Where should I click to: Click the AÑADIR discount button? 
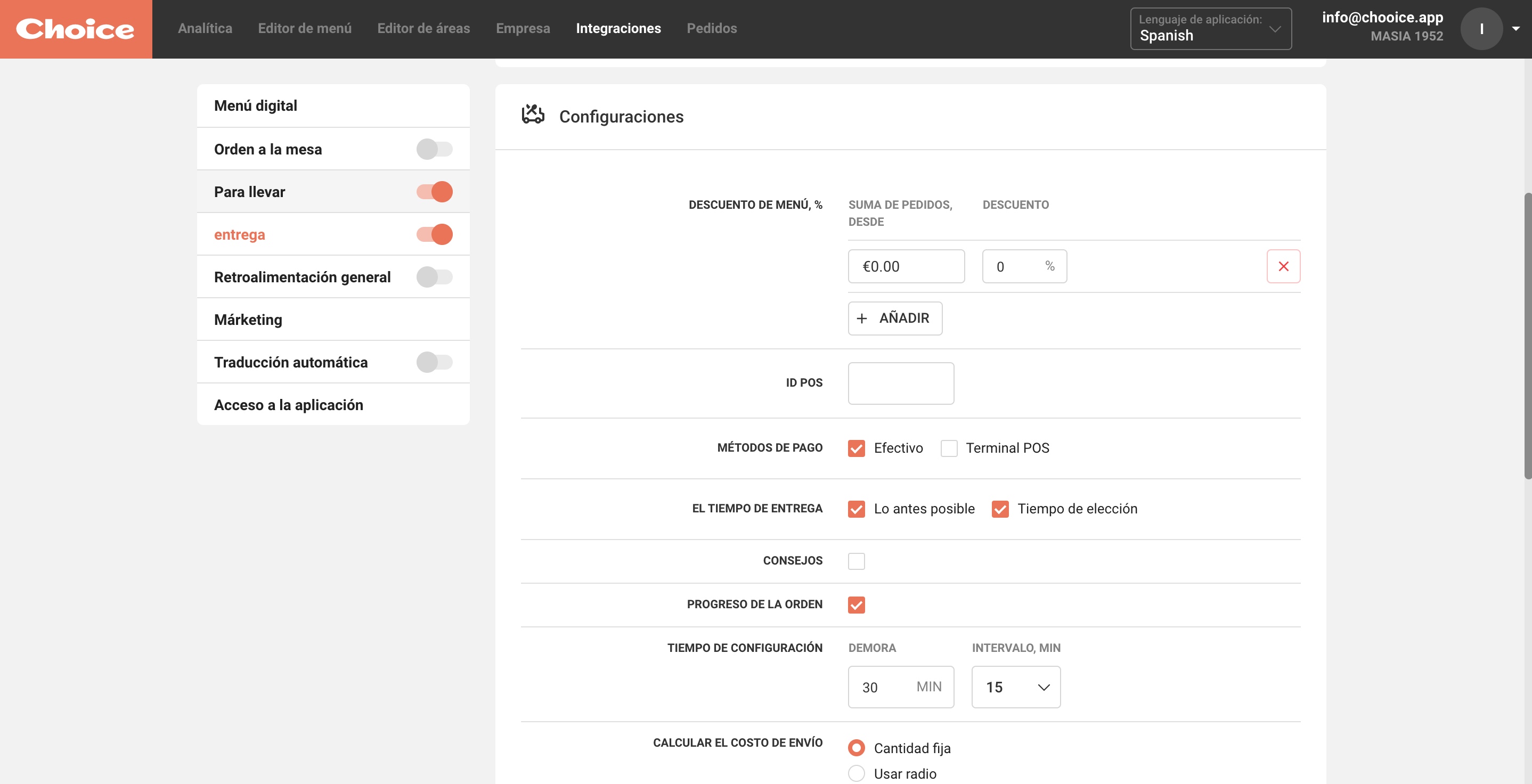895,318
